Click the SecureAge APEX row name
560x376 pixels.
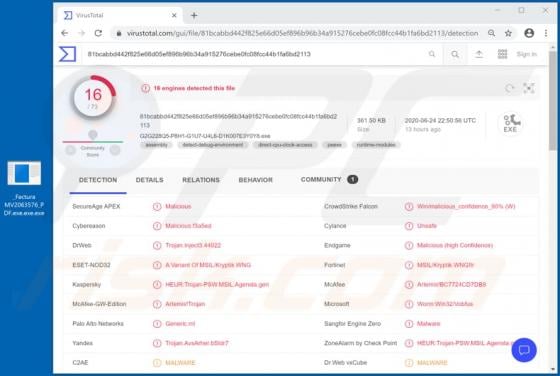96,206
